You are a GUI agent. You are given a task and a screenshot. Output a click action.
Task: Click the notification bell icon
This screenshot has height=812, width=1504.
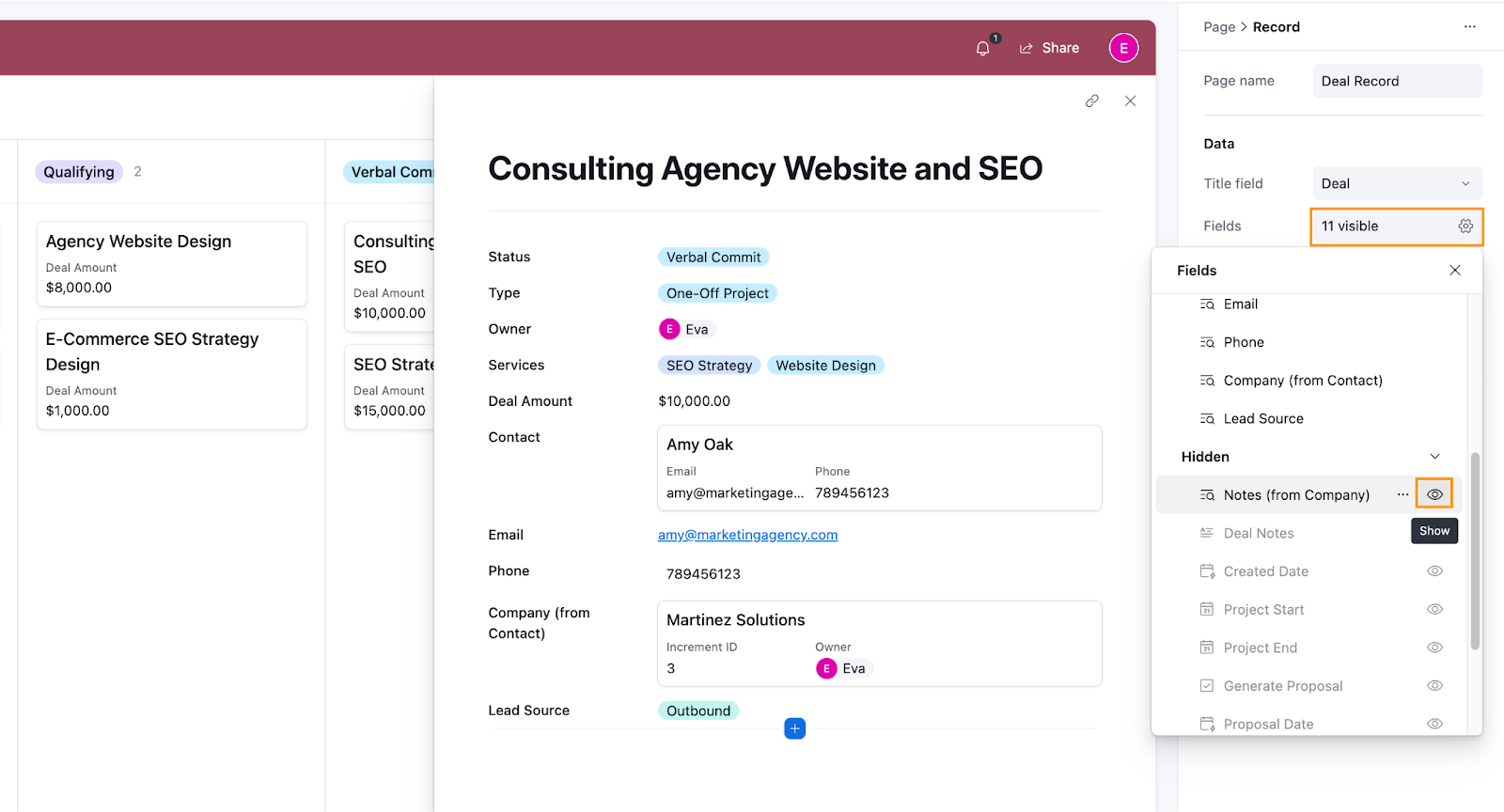[982, 48]
